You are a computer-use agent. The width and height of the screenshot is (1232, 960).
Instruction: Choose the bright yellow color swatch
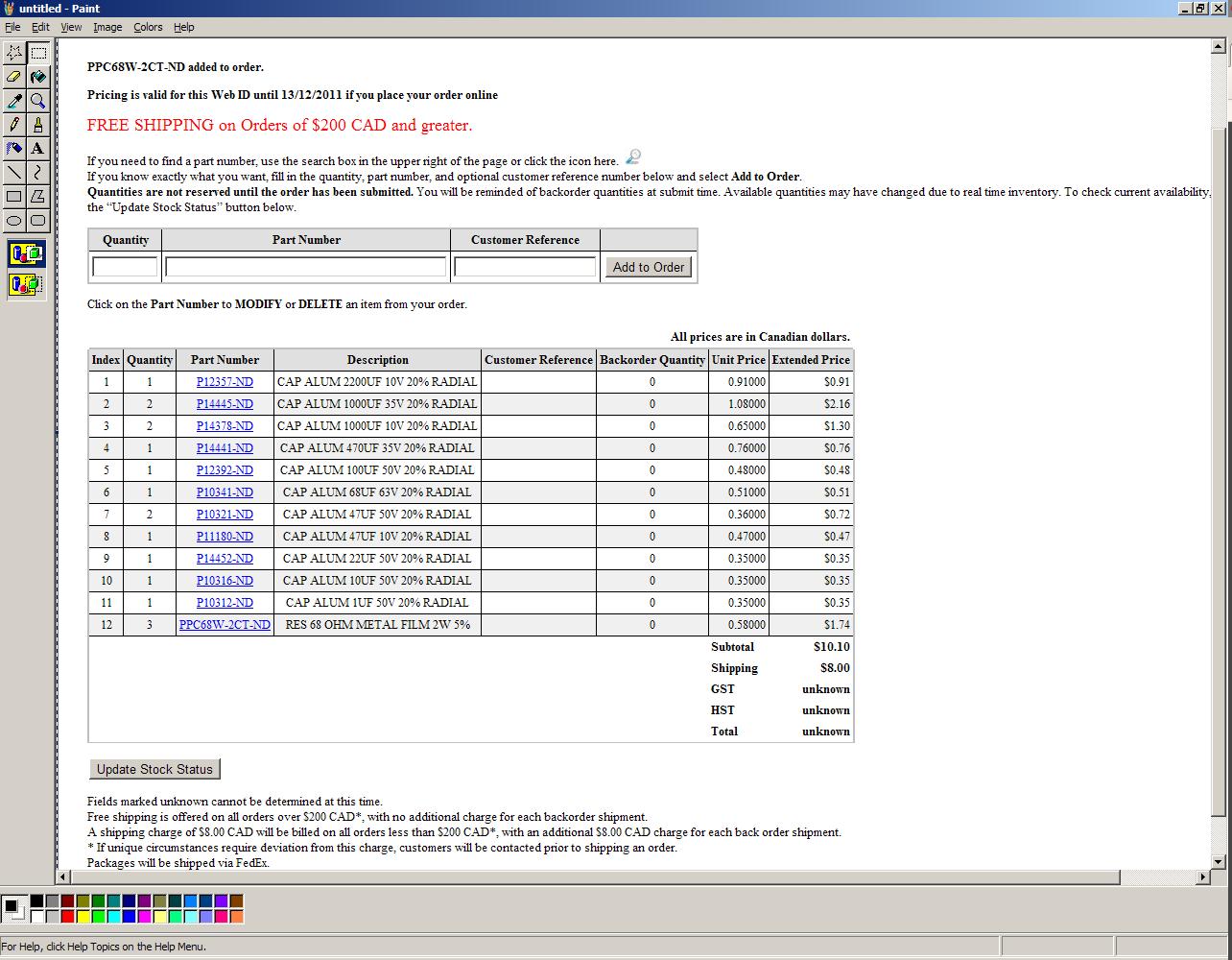(83, 916)
